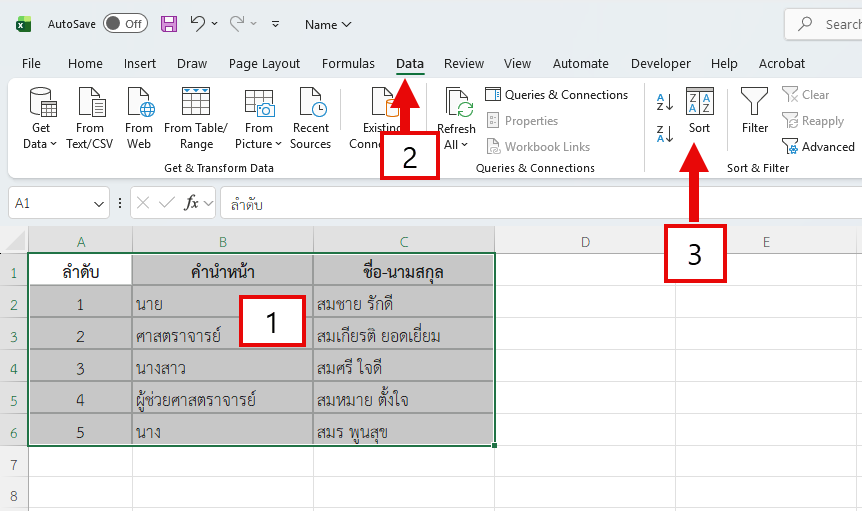Click the Excel app icon
This screenshot has width=862, height=511.
click(x=23, y=24)
